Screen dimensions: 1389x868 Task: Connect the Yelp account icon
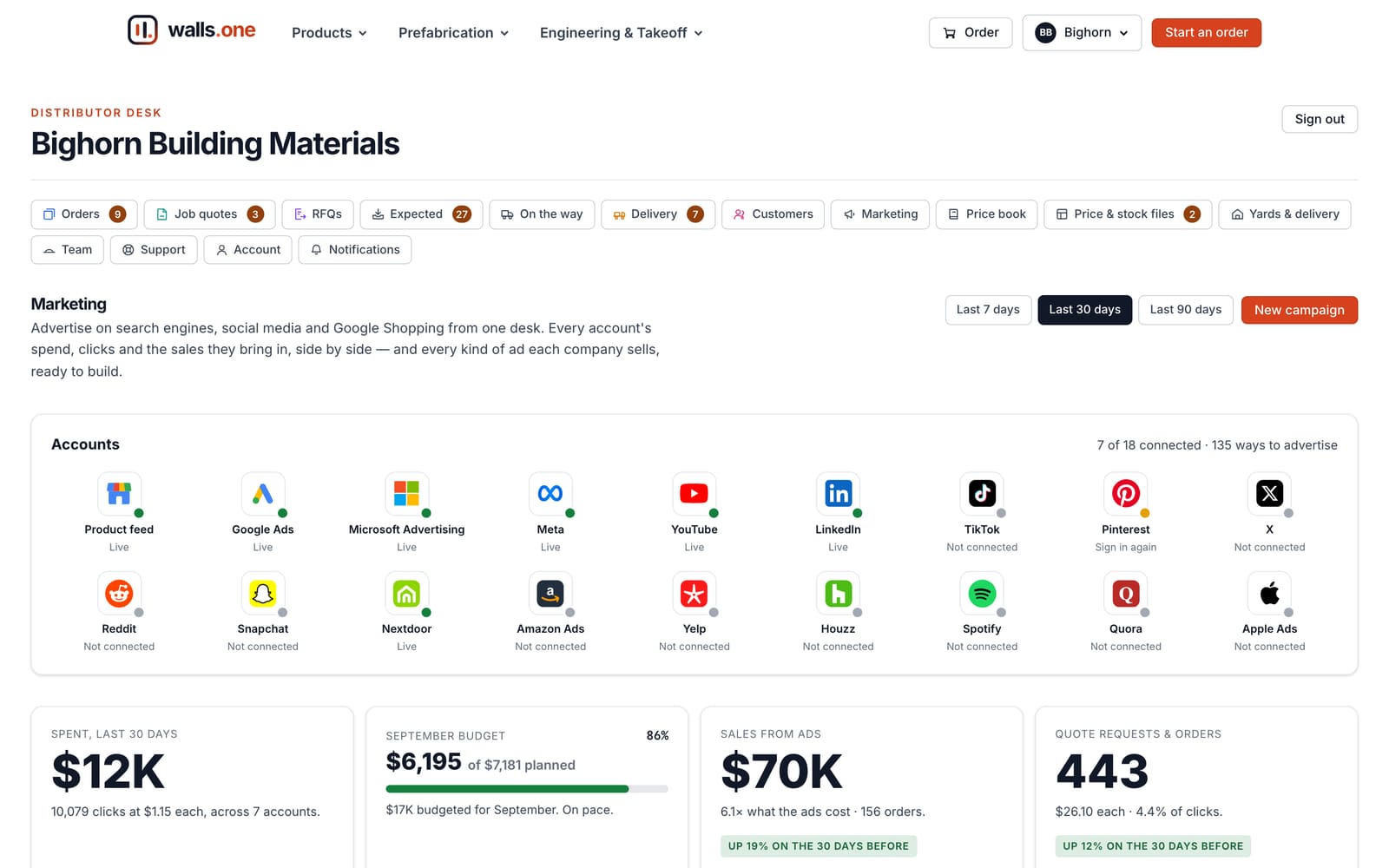[x=694, y=594]
